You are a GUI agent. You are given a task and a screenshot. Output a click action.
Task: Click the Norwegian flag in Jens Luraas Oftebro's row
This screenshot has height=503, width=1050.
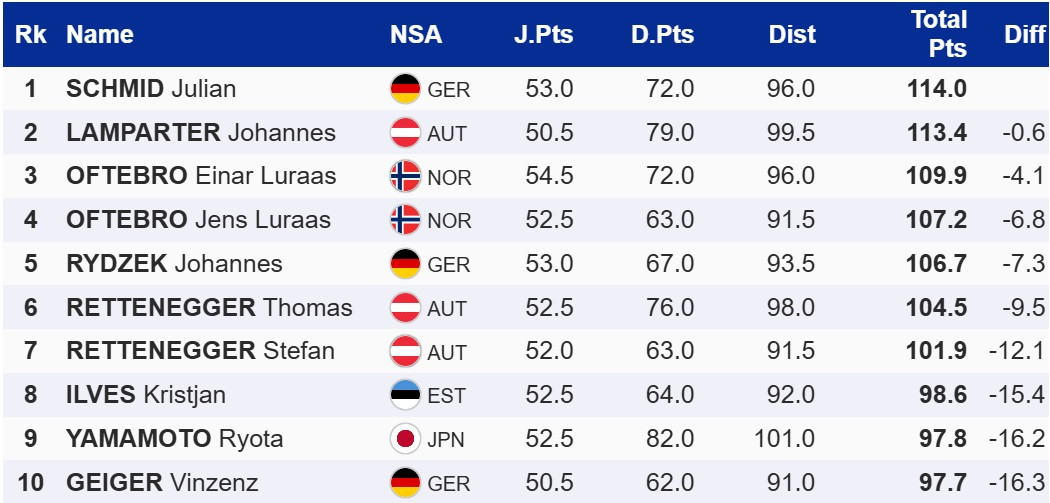[405, 220]
